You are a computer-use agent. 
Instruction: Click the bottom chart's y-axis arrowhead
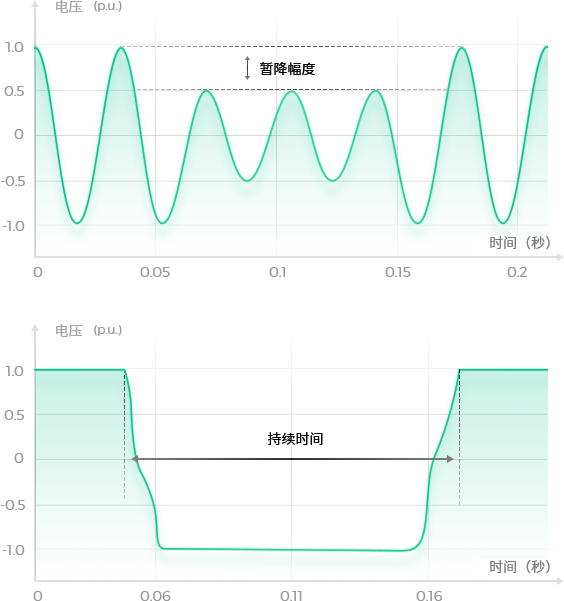click(35, 328)
